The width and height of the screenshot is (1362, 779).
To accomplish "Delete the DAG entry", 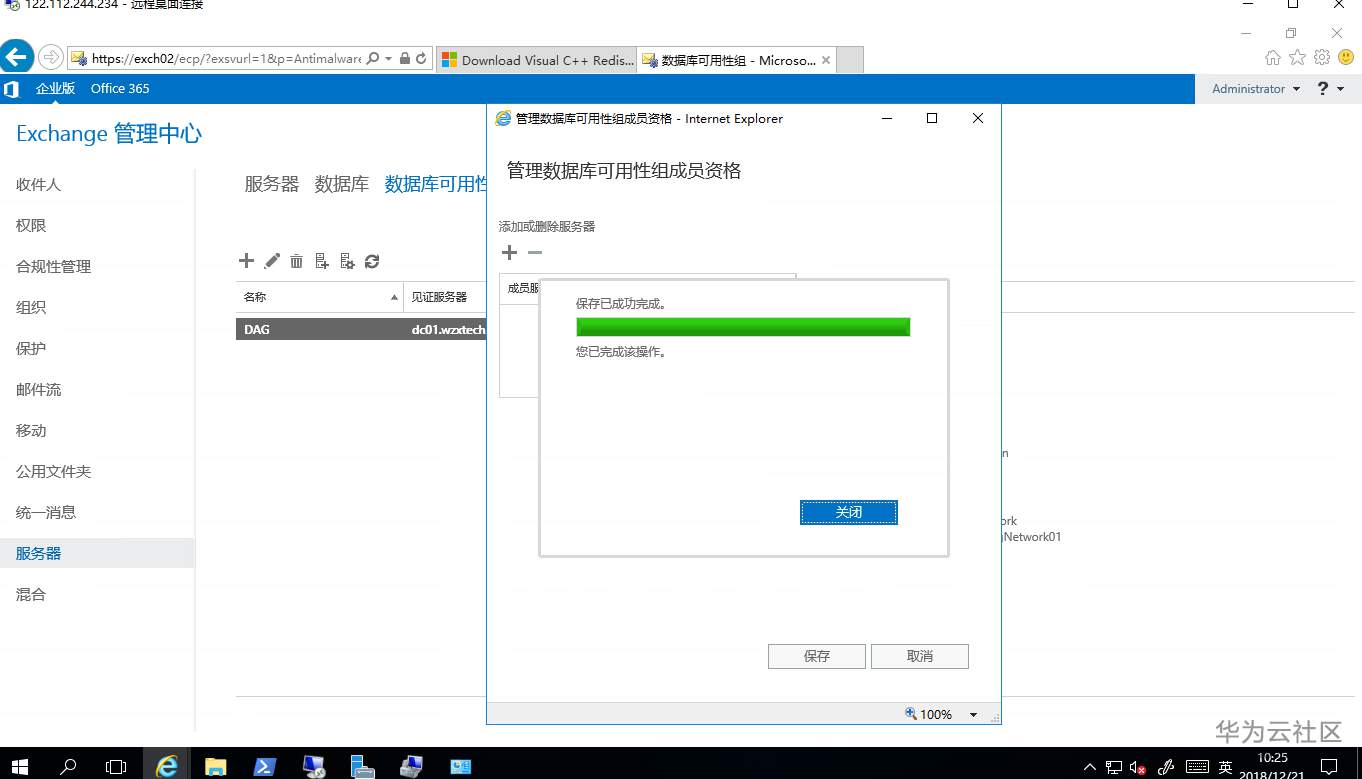I will pos(296,260).
